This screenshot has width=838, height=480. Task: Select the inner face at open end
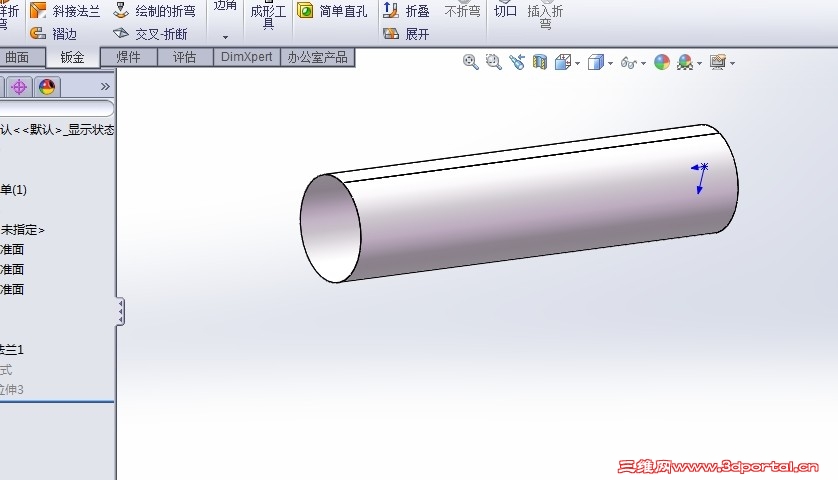[330, 228]
